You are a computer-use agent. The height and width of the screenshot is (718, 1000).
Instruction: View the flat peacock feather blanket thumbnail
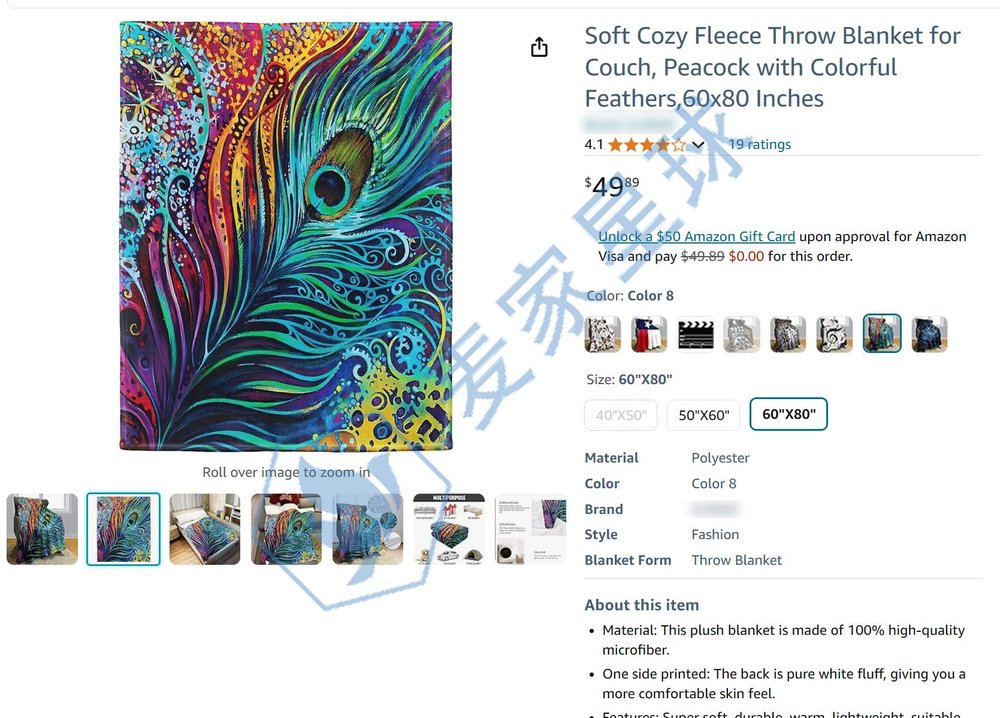(x=123, y=529)
